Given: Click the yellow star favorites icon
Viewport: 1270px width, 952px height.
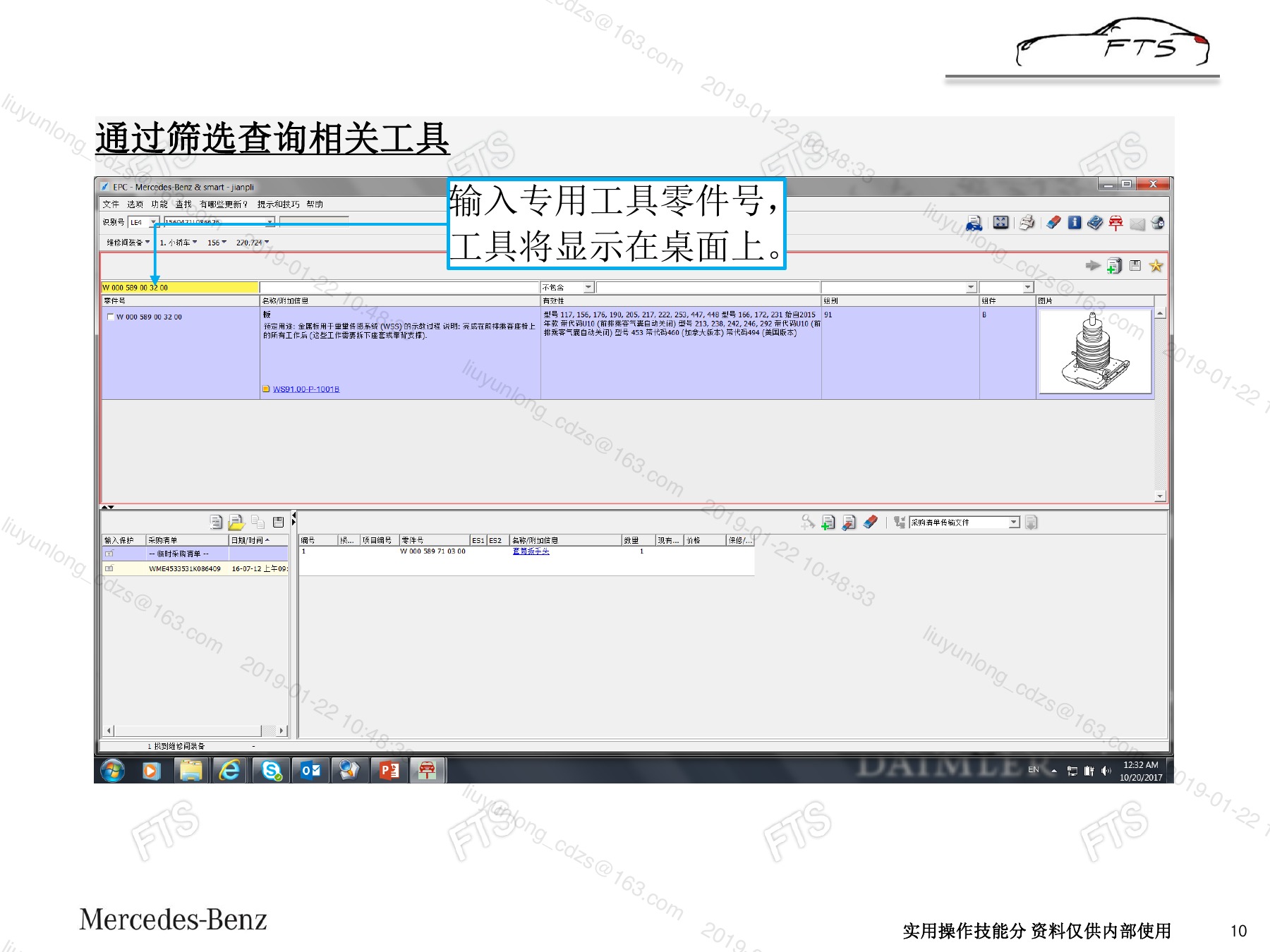Looking at the screenshot, I should click(1156, 265).
